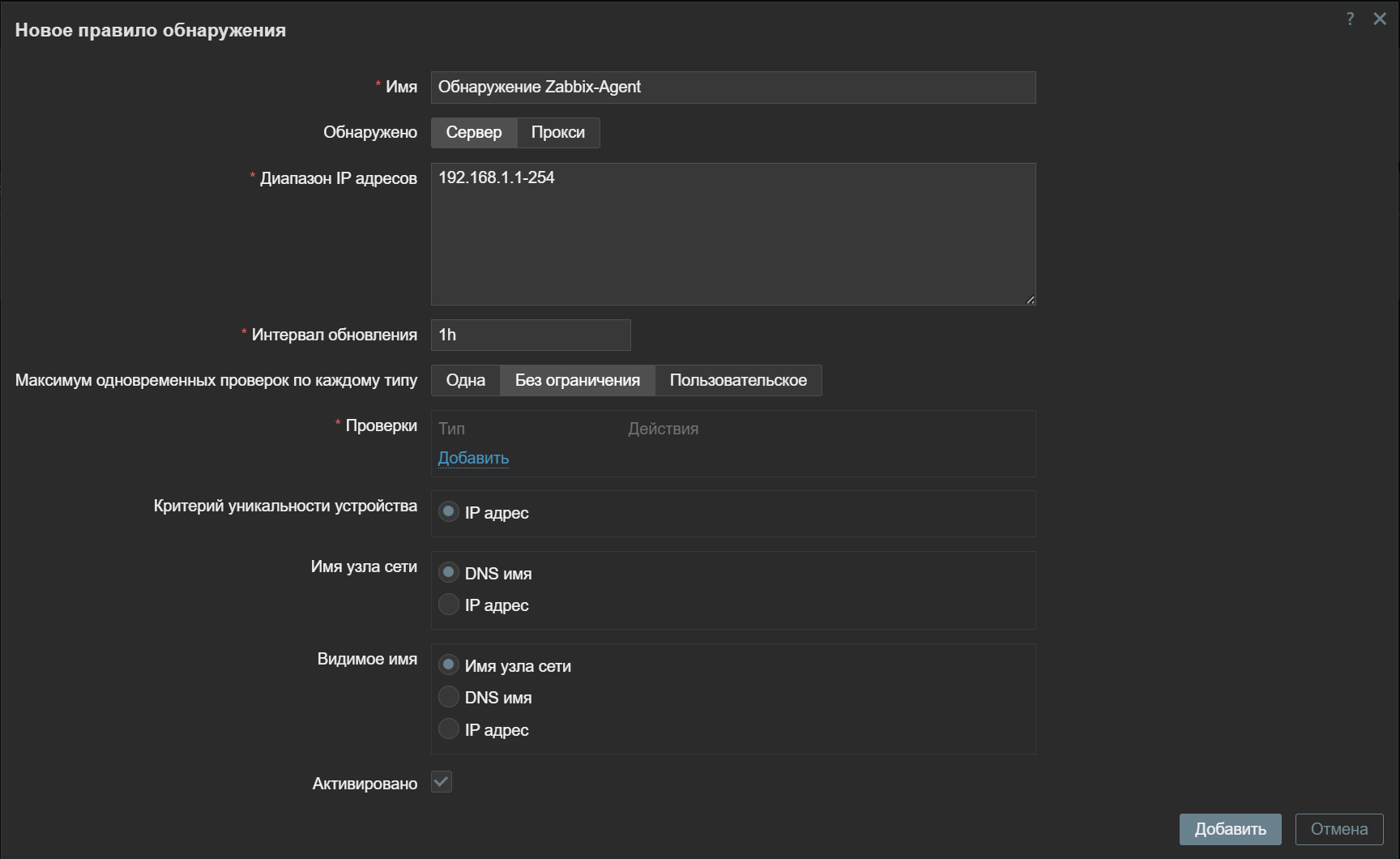Switch discovery to Прокси

(557, 133)
